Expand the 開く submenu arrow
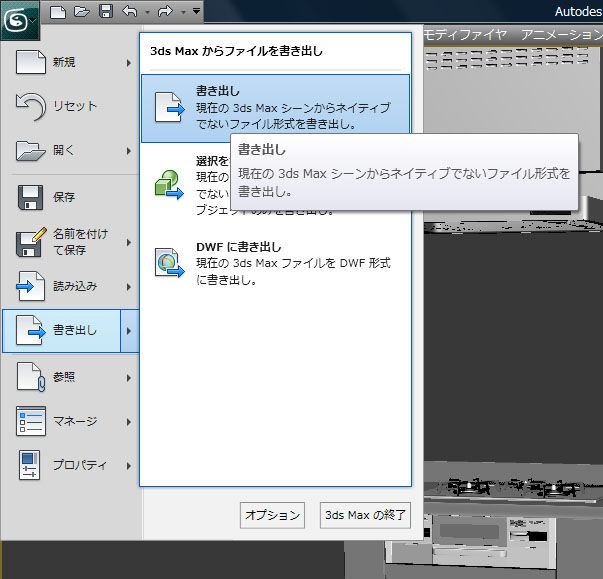Image resolution: width=603 pixels, height=579 pixels. pos(129,151)
